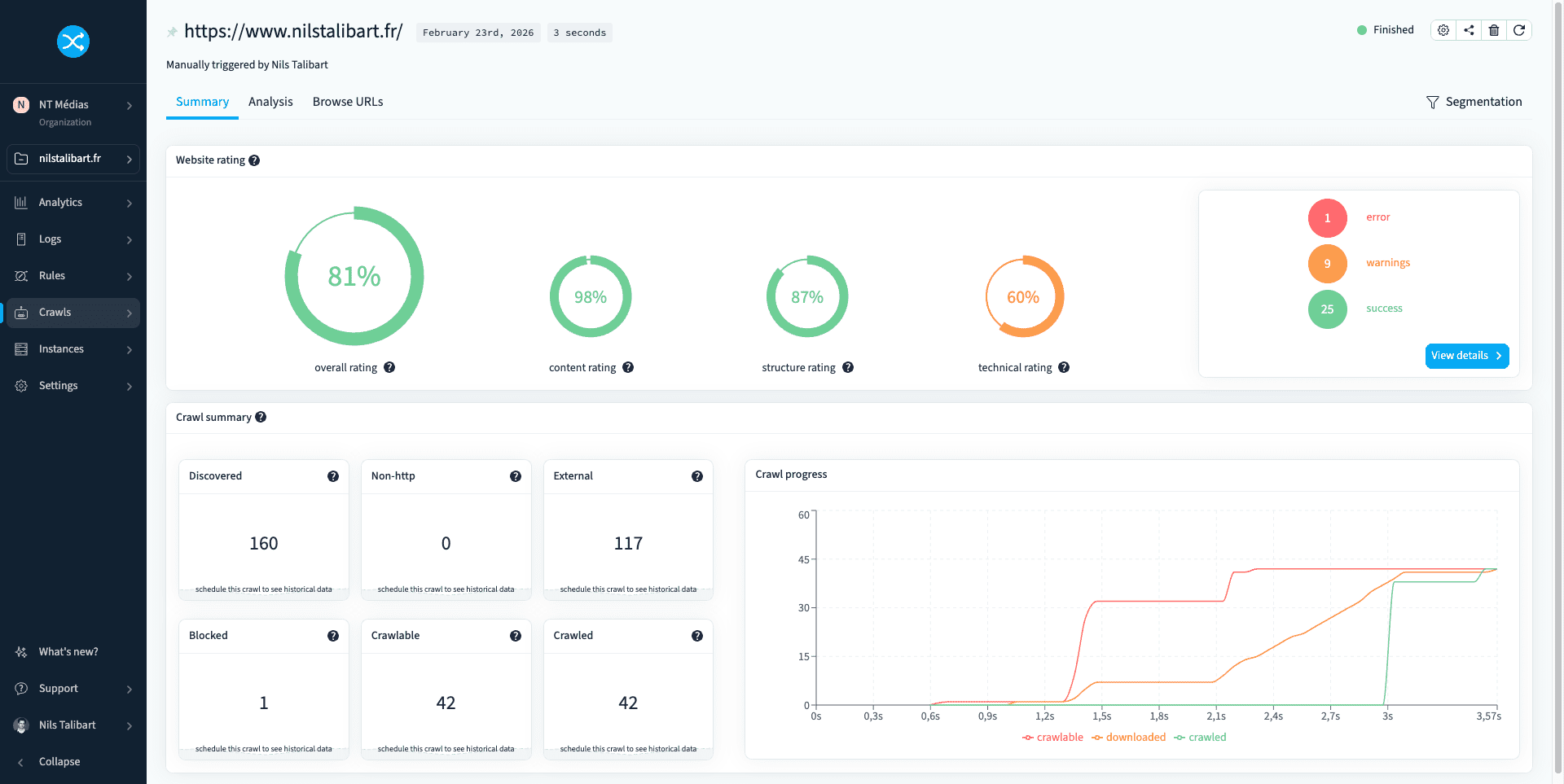Expand Crawls menu chevron
1564x784 pixels.
click(x=130, y=313)
